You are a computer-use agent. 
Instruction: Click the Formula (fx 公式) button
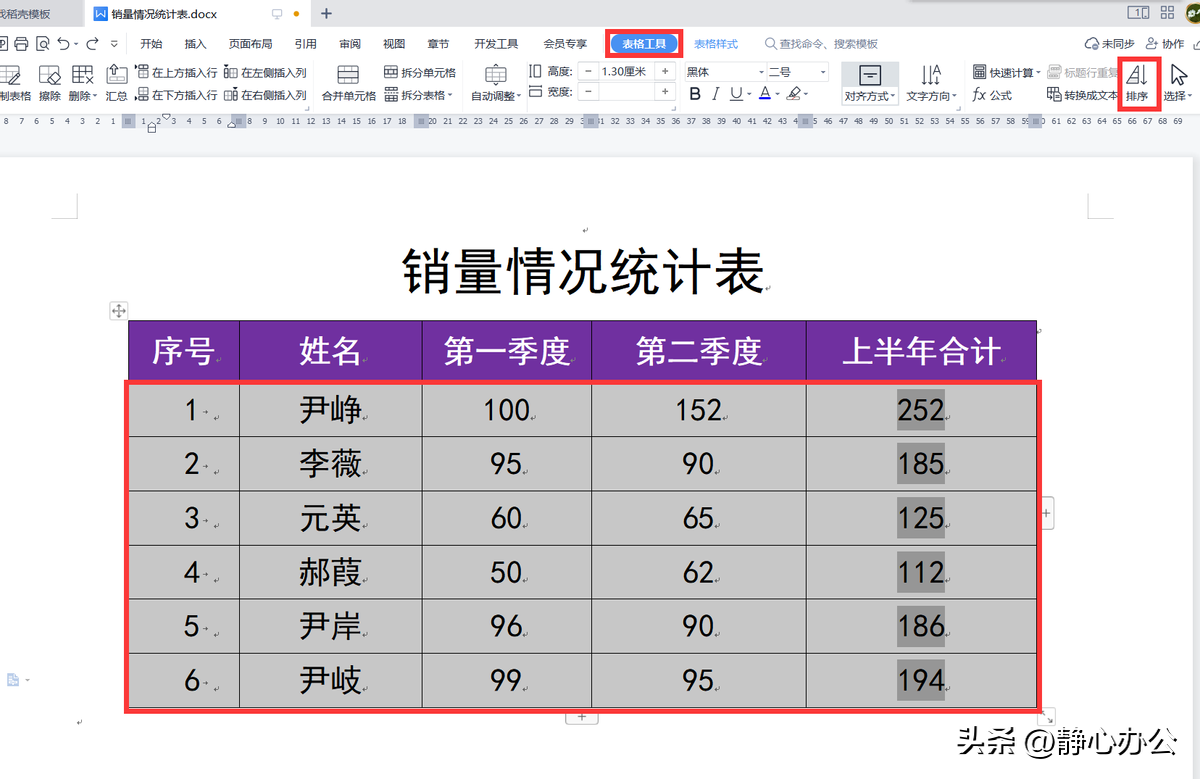click(x=993, y=95)
